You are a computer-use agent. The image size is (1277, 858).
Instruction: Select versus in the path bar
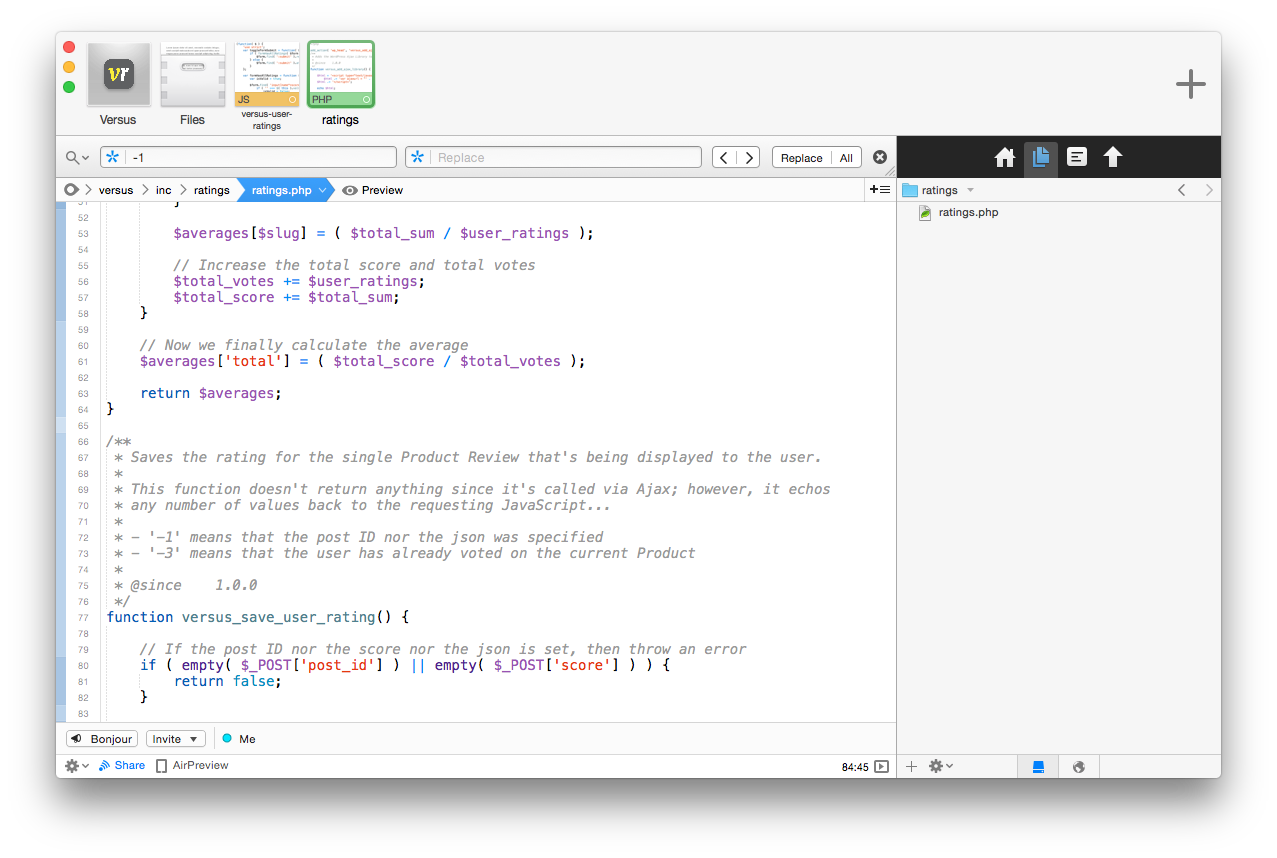[x=116, y=190]
